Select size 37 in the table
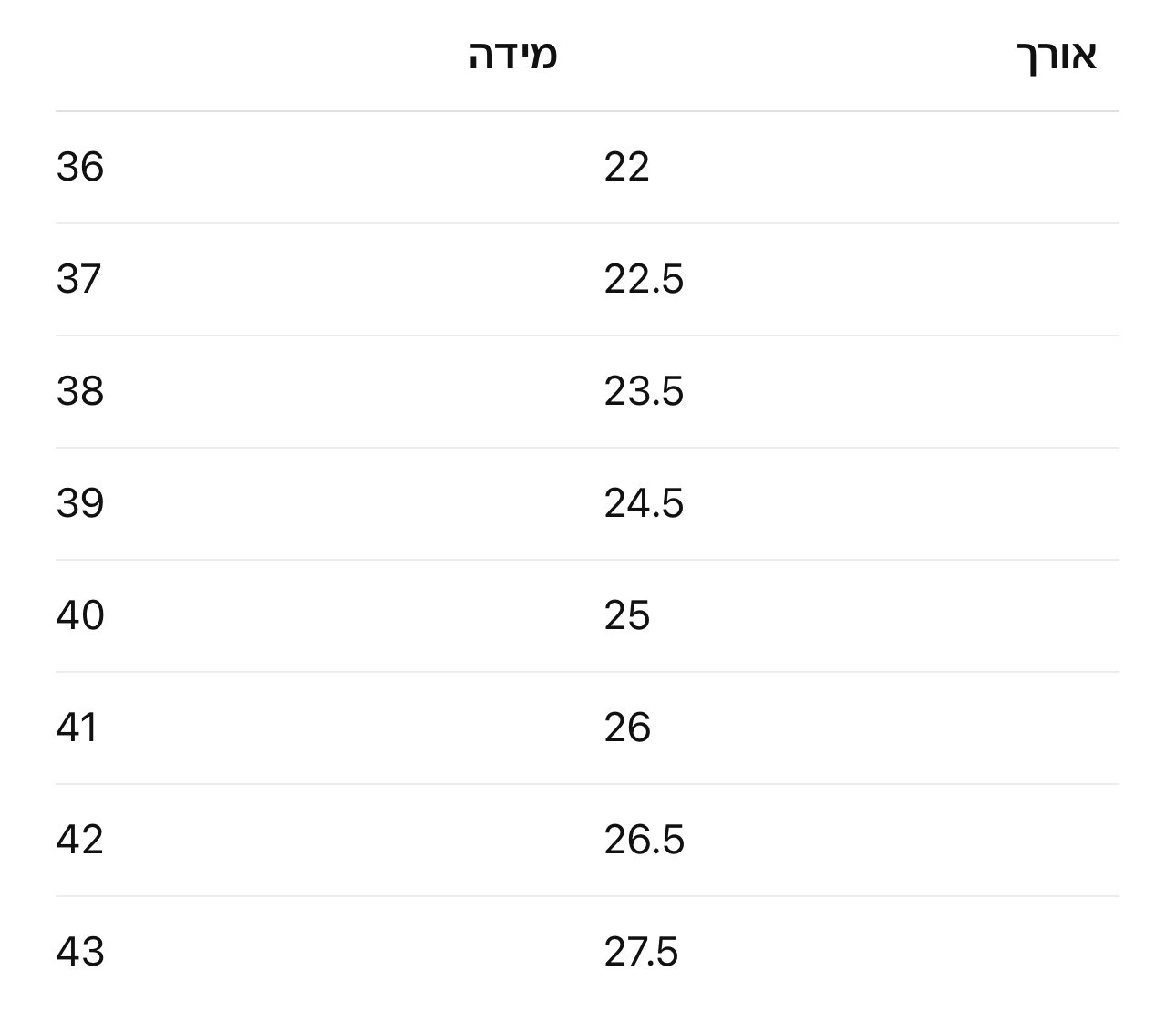The width and height of the screenshot is (1176, 1012). pyautogui.click(x=78, y=279)
